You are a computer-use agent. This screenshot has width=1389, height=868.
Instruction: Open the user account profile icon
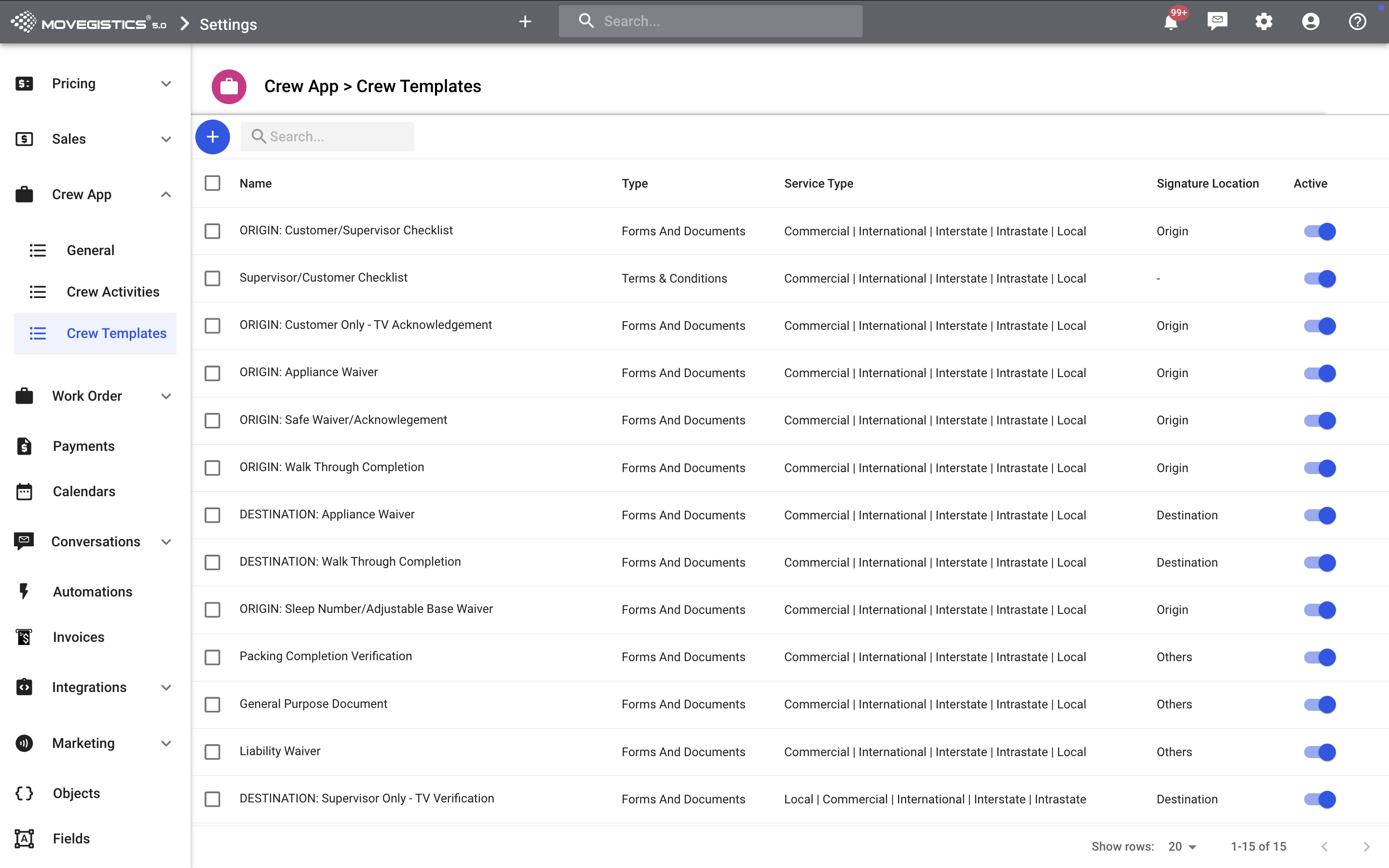(1310, 22)
